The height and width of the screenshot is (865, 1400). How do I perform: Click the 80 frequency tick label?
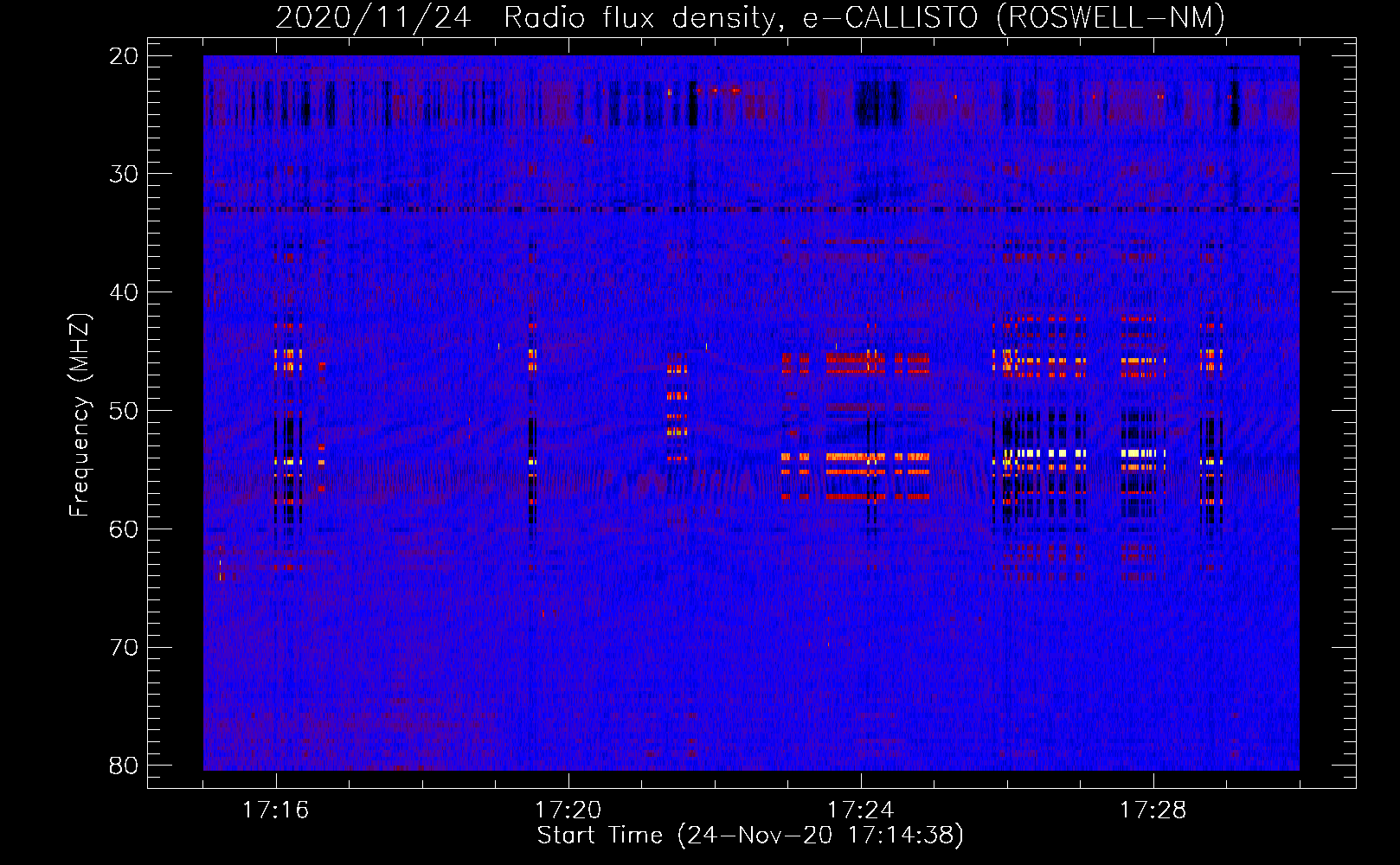point(125,766)
